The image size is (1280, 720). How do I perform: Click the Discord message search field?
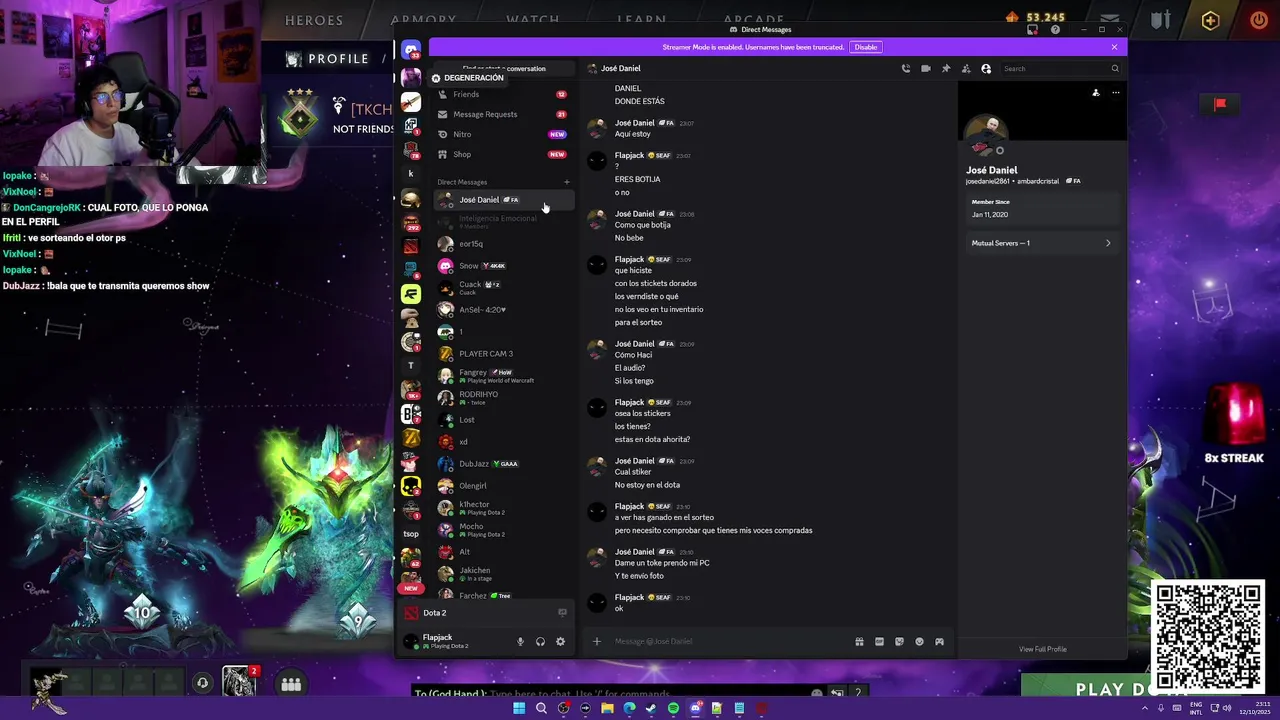[x=1060, y=69]
